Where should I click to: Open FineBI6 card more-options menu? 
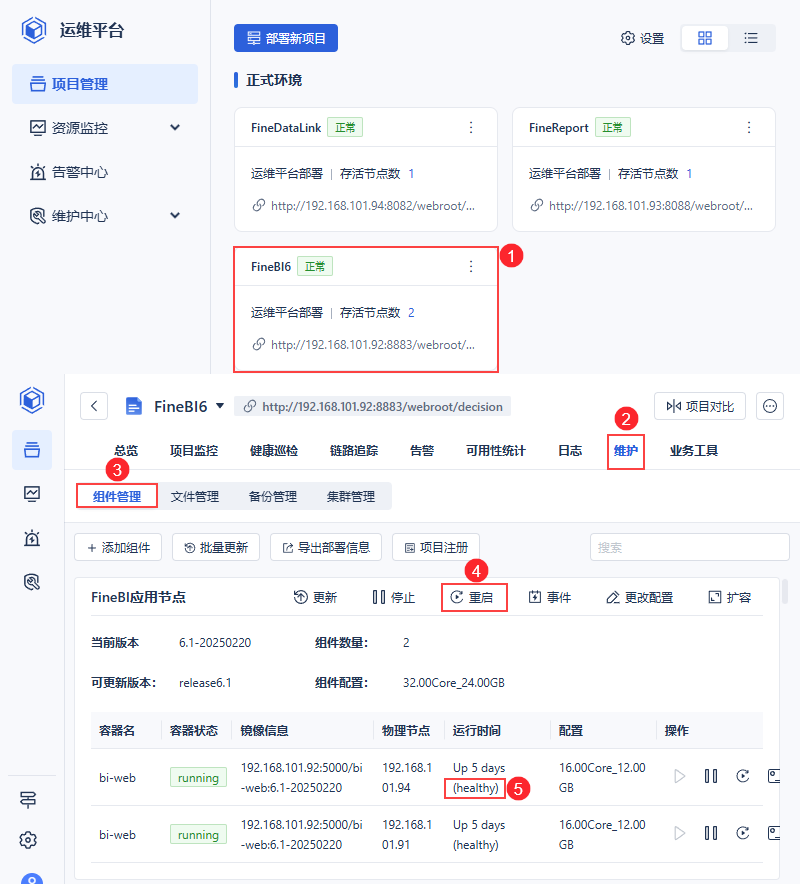coord(471,266)
